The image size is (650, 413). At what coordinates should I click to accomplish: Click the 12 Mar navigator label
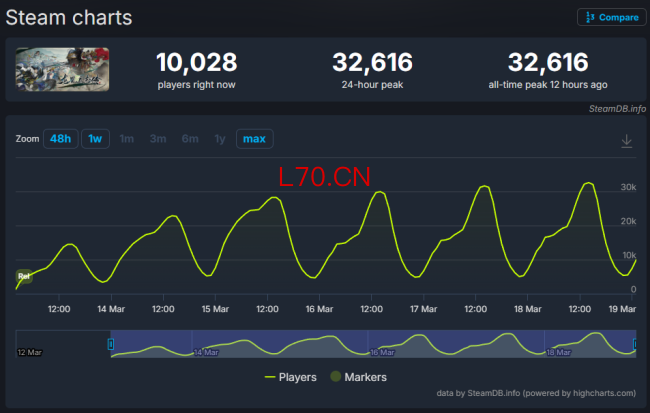coord(29,352)
